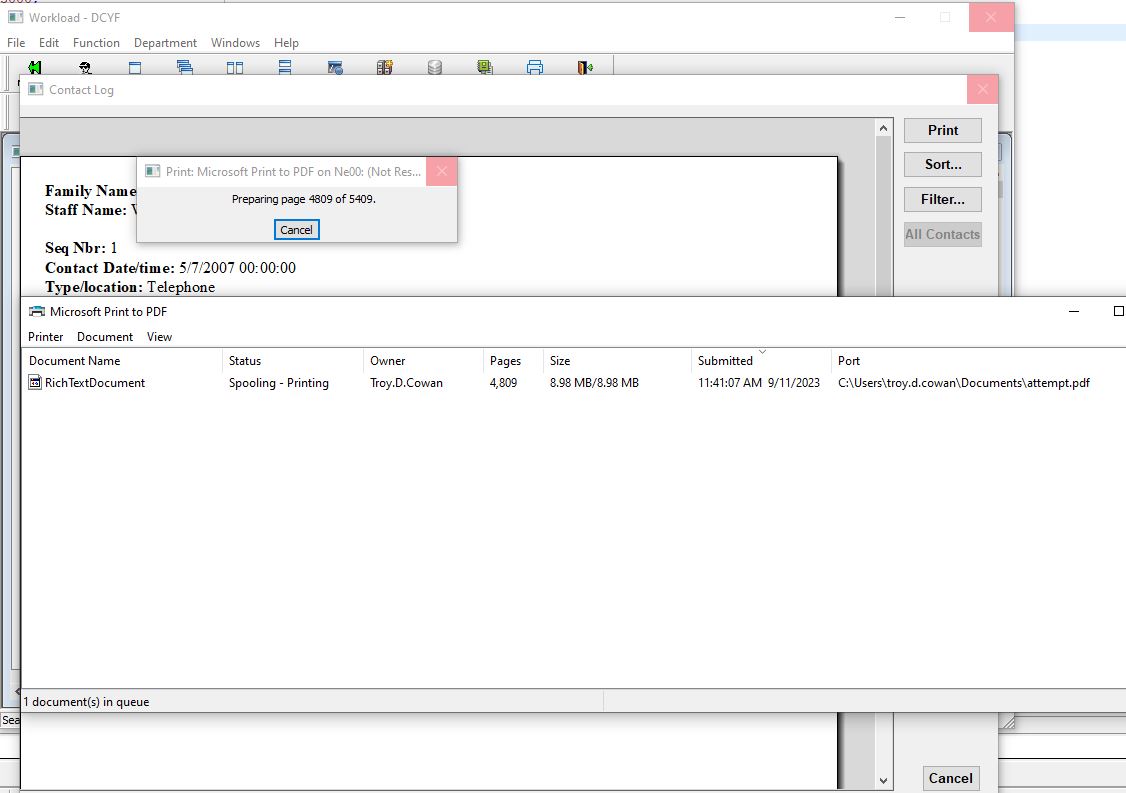This screenshot has height=793, width=1126.
Task: Click the file cabinet toolbar icon
Action: [385, 68]
